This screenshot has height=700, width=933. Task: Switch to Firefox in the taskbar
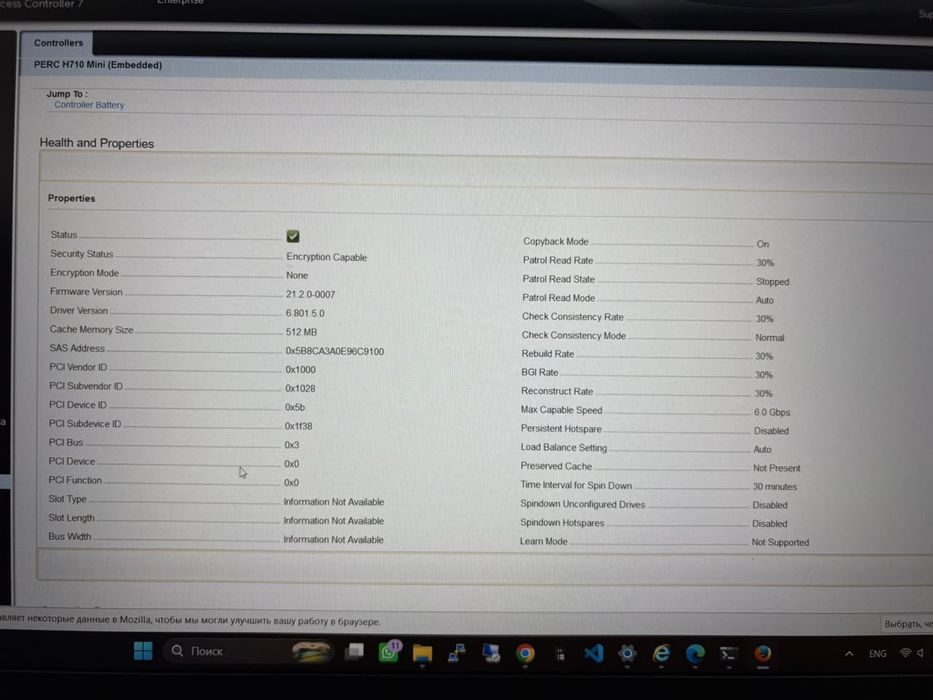tap(763, 654)
